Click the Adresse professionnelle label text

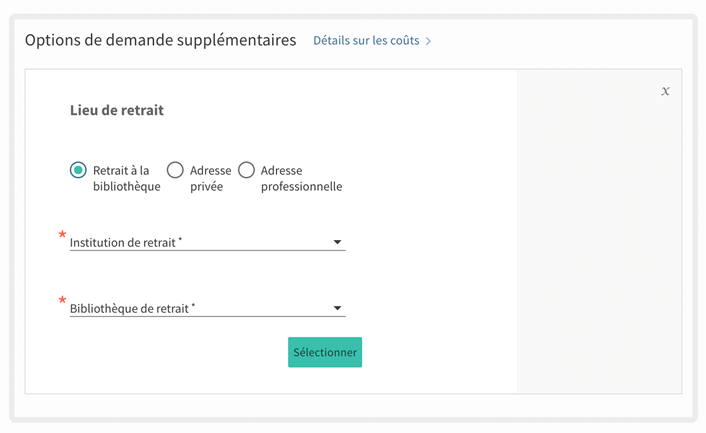point(300,178)
